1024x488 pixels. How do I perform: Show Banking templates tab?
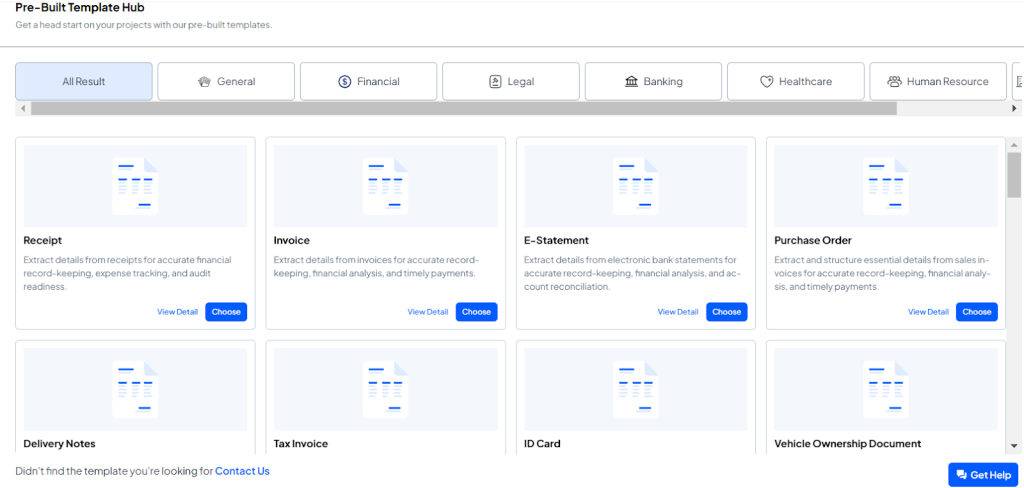click(653, 82)
